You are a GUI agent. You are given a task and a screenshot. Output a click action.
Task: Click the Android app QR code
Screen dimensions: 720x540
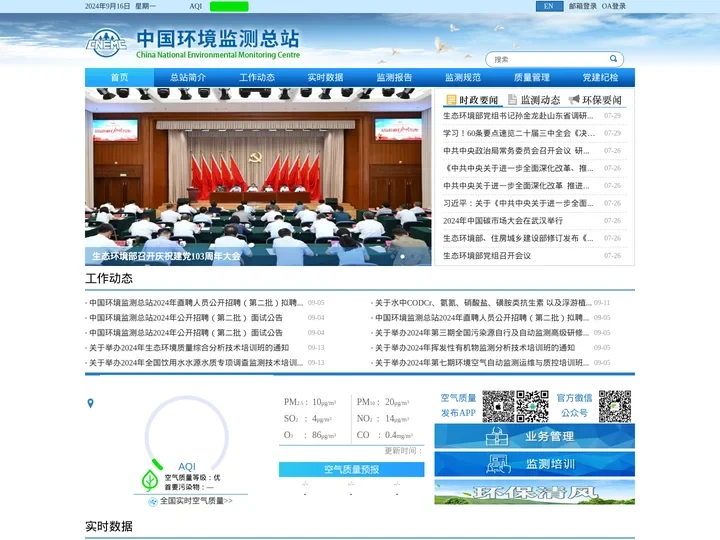[x=533, y=406]
